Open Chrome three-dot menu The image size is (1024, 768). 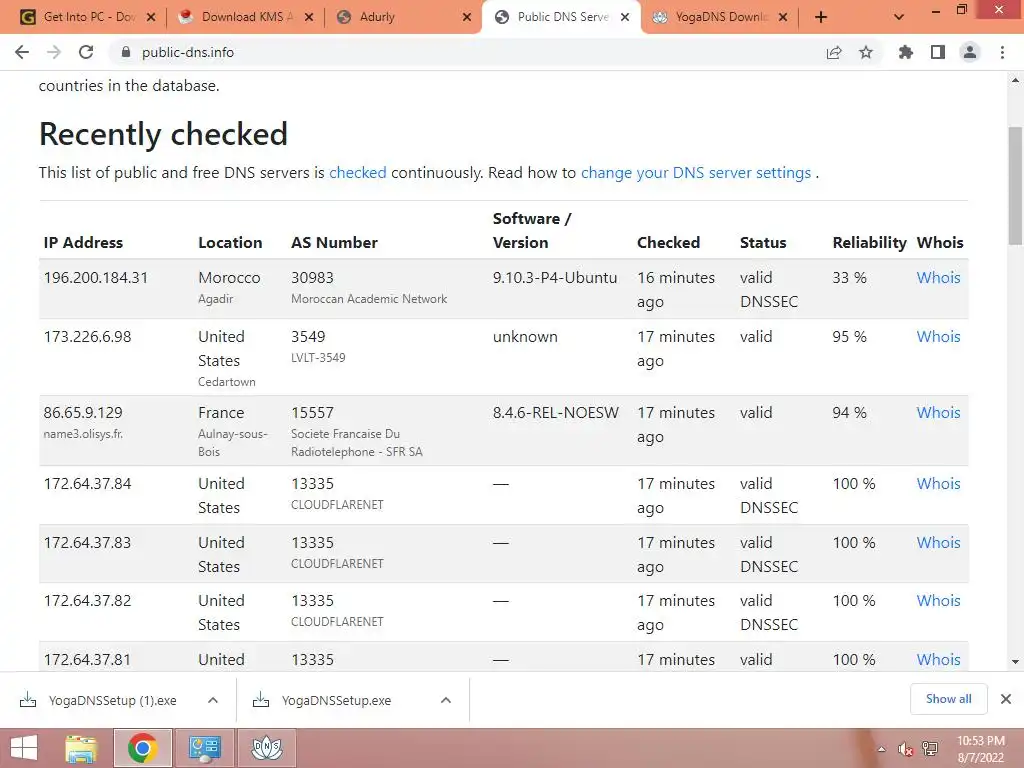pos(1002,52)
